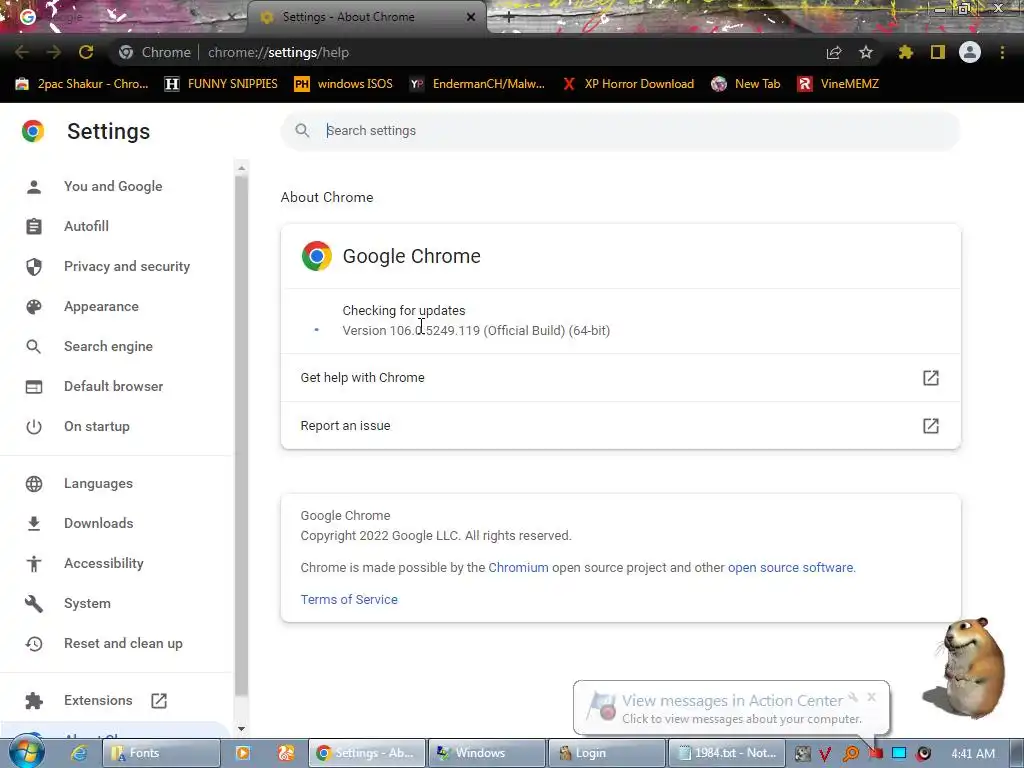Switch to 1984.txt Notepad window

(x=726, y=753)
